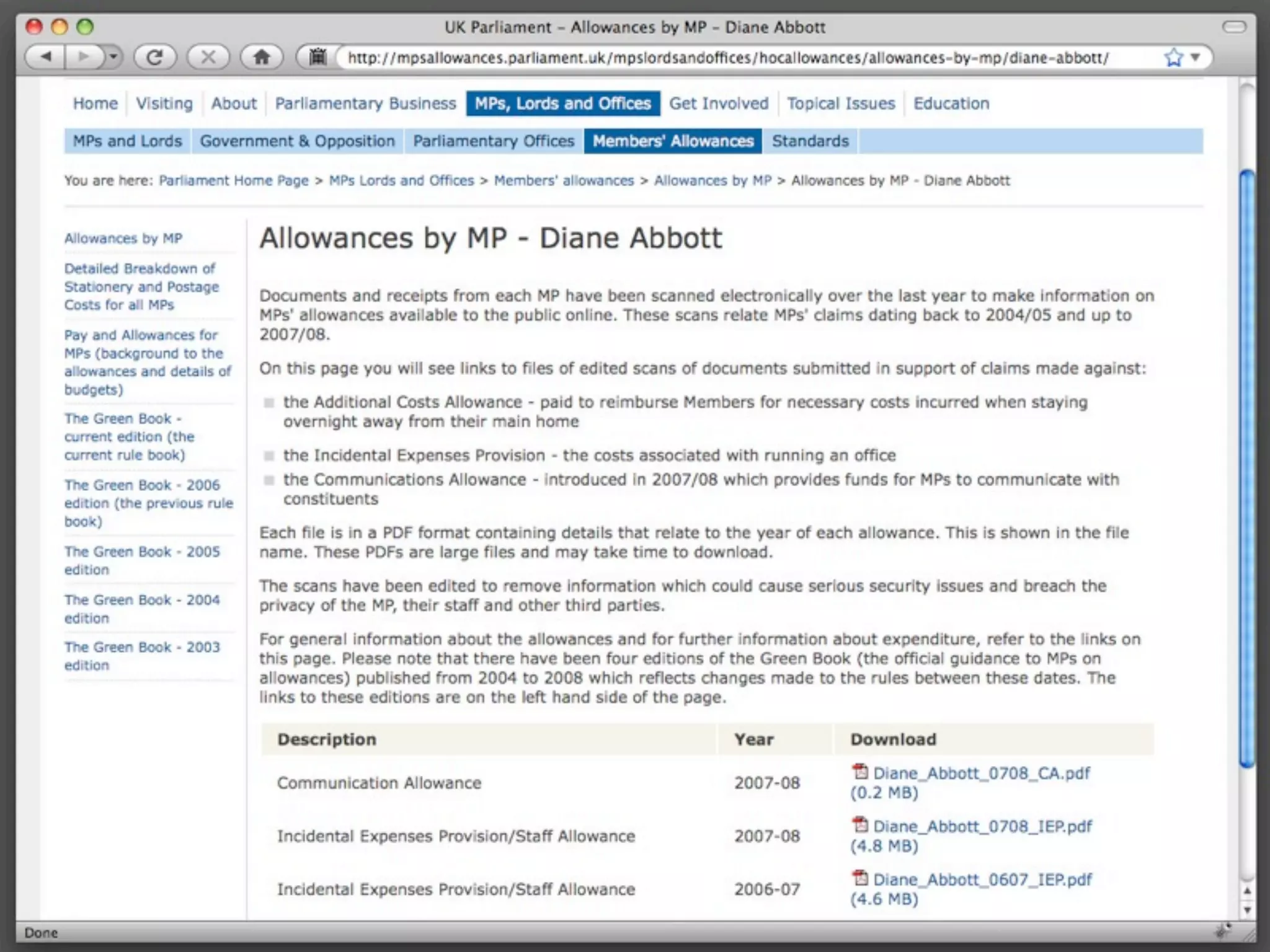1270x952 pixels.
Task: Download Diane_Abbott_0708_IEP.pdf file link
Action: pyautogui.click(x=982, y=826)
